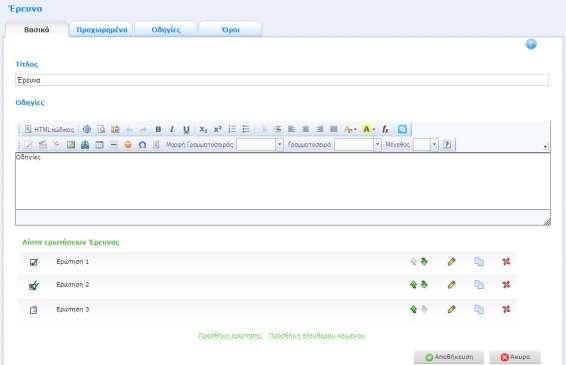The image size is (566, 365).
Task: Toggle italic formatting
Action: pyautogui.click(x=172, y=129)
